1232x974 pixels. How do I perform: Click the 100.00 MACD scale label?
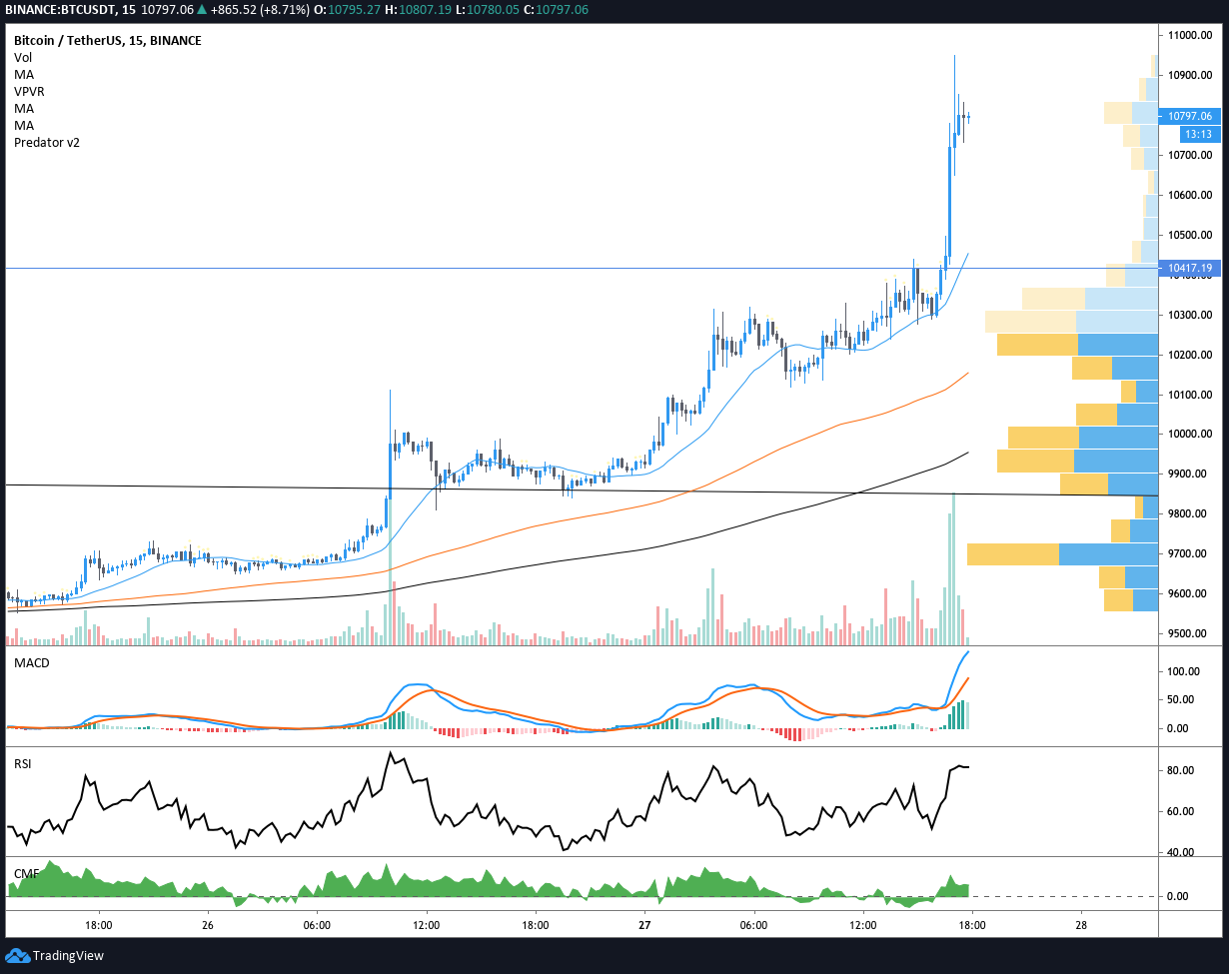1183,671
